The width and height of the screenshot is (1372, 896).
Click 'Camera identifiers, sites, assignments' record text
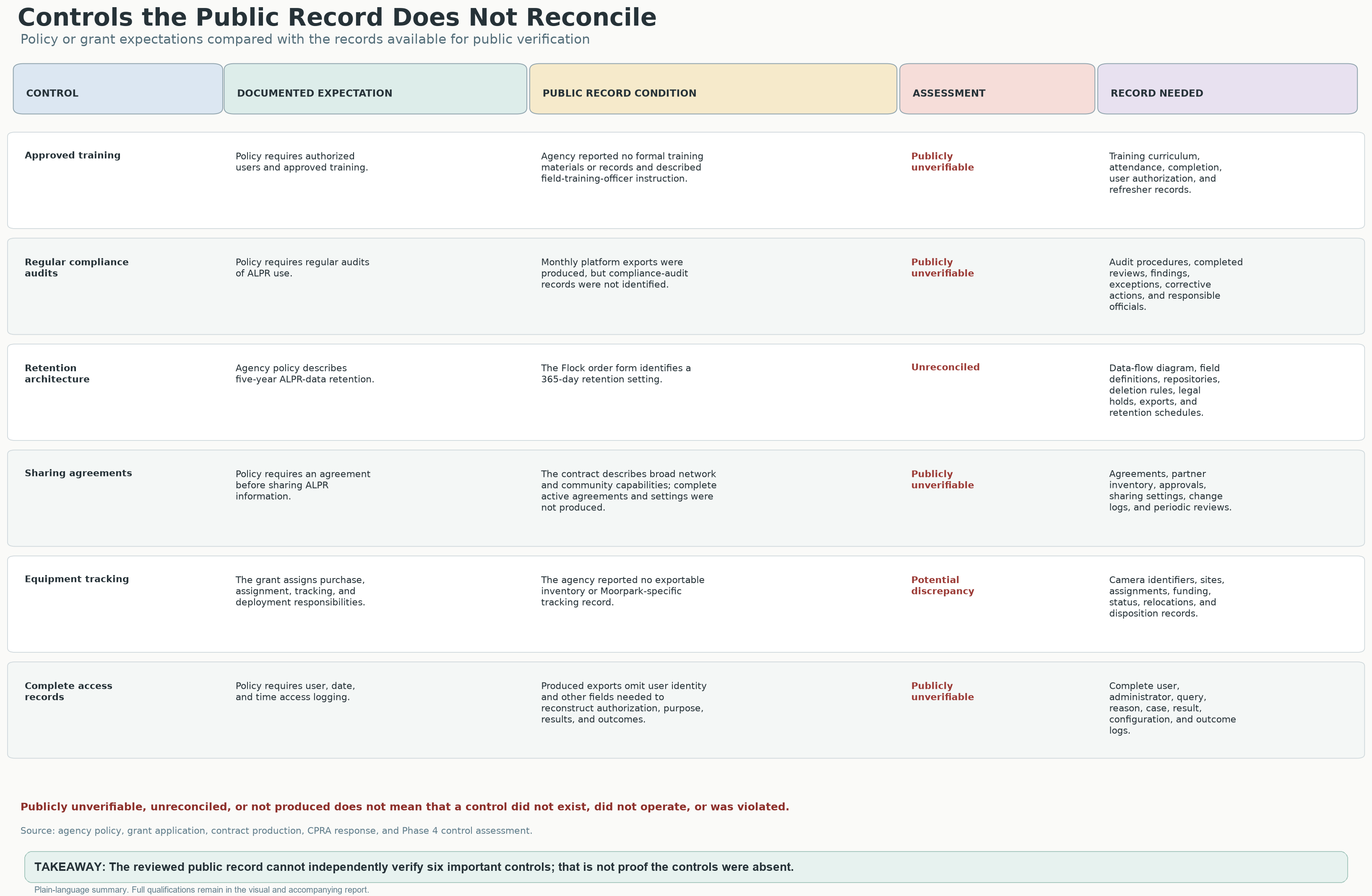tap(1166, 597)
